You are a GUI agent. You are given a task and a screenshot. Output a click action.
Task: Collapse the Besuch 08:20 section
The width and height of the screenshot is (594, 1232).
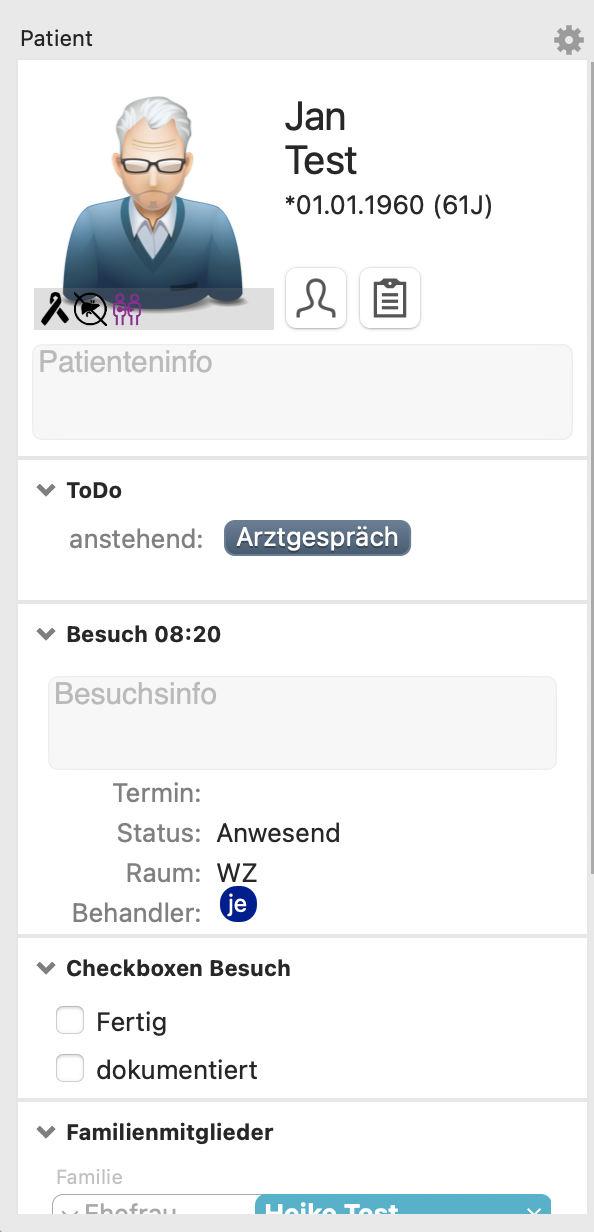(x=45, y=634)
